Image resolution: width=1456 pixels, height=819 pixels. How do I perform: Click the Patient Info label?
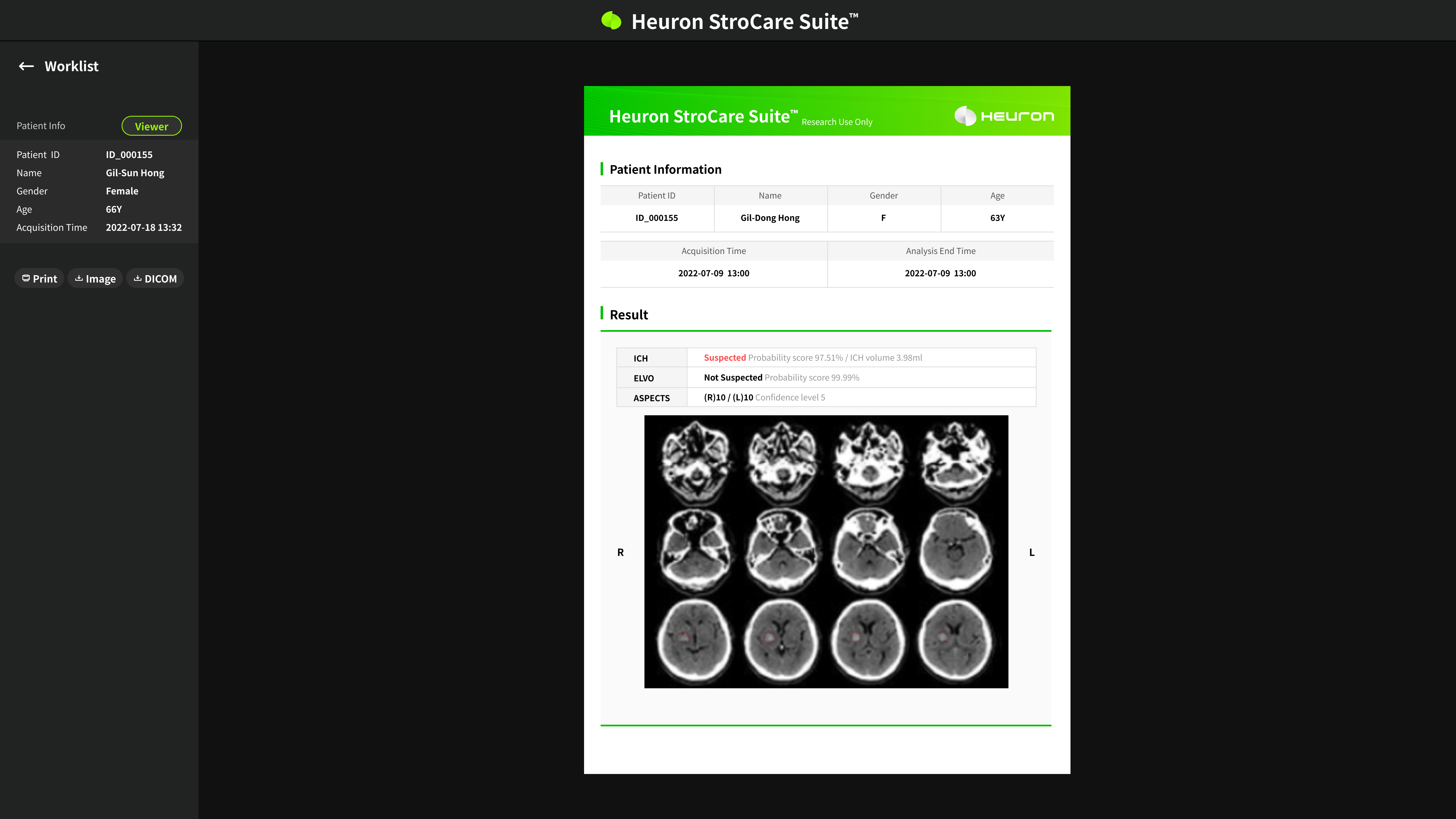[x=41, y=125]
